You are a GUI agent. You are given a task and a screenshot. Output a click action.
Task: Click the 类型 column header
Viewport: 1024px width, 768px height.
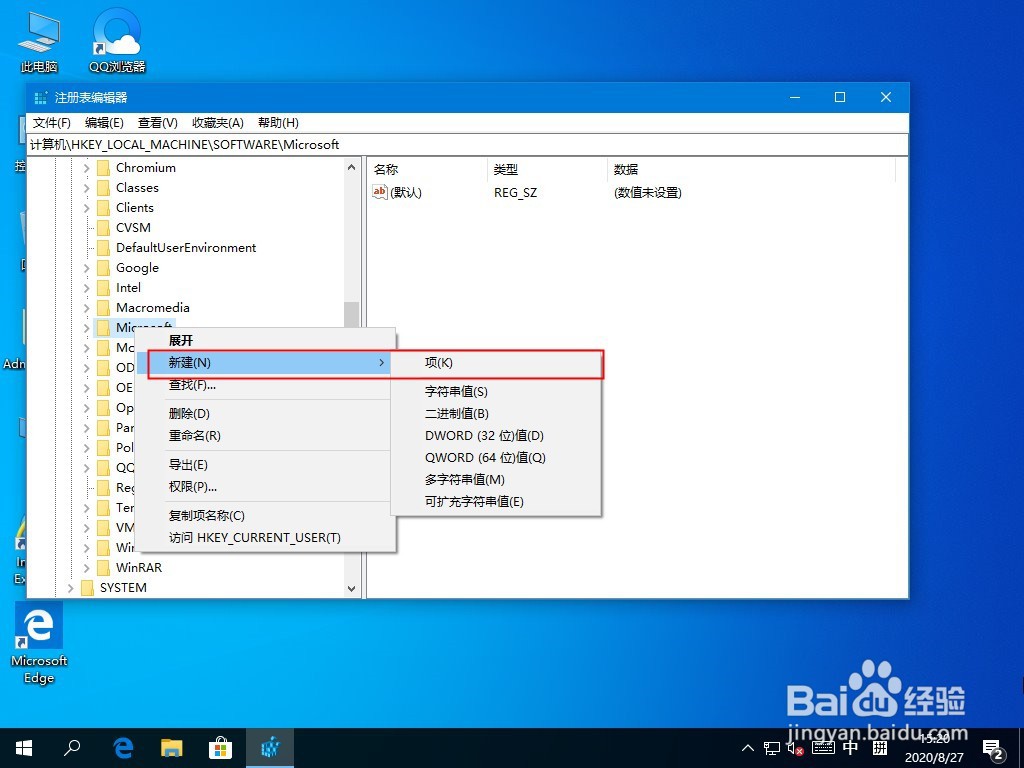click(547, 169)
